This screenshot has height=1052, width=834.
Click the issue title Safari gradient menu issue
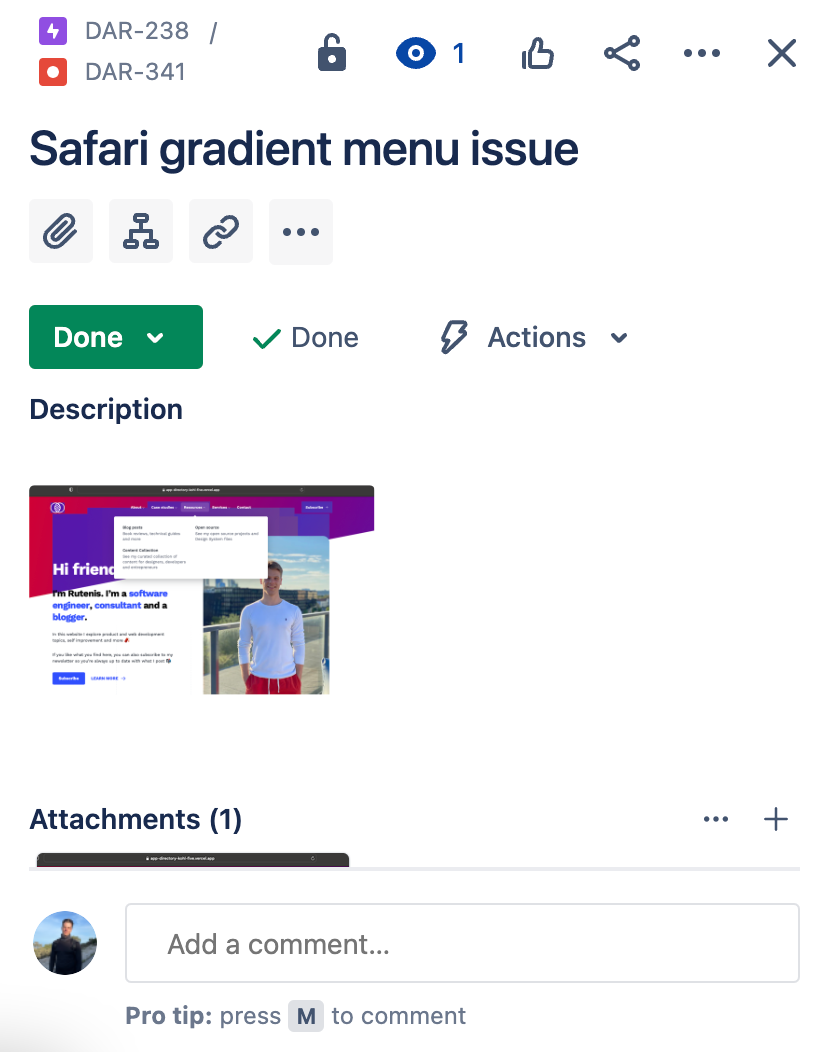tap(304, 148)
